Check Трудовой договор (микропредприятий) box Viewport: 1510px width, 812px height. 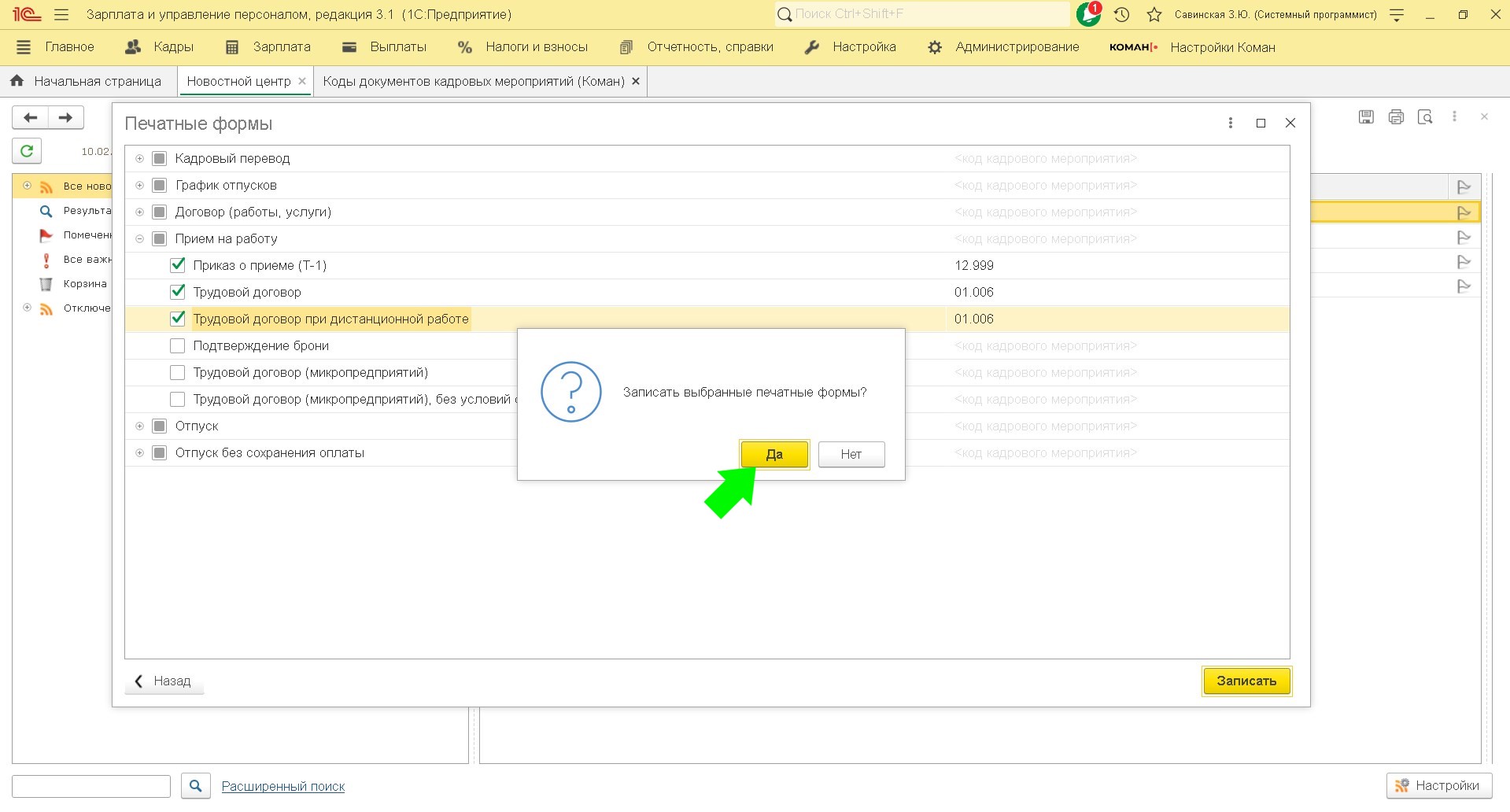pos(178,372)
